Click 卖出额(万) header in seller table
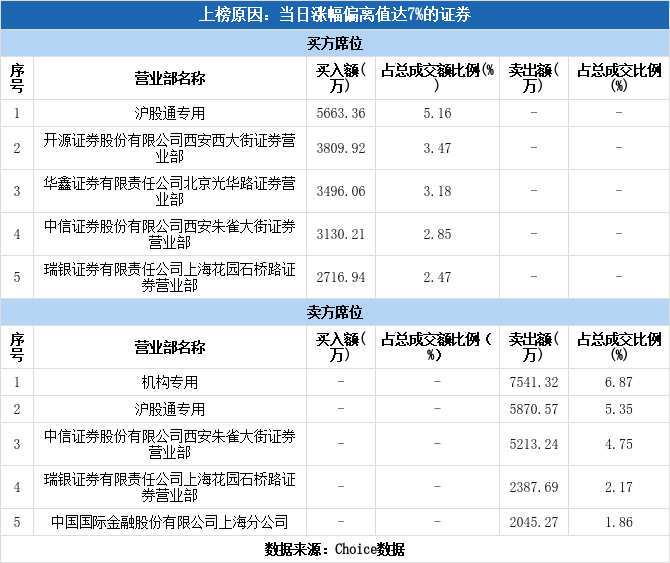Screen dimensions: 670x563 point(534,347)
